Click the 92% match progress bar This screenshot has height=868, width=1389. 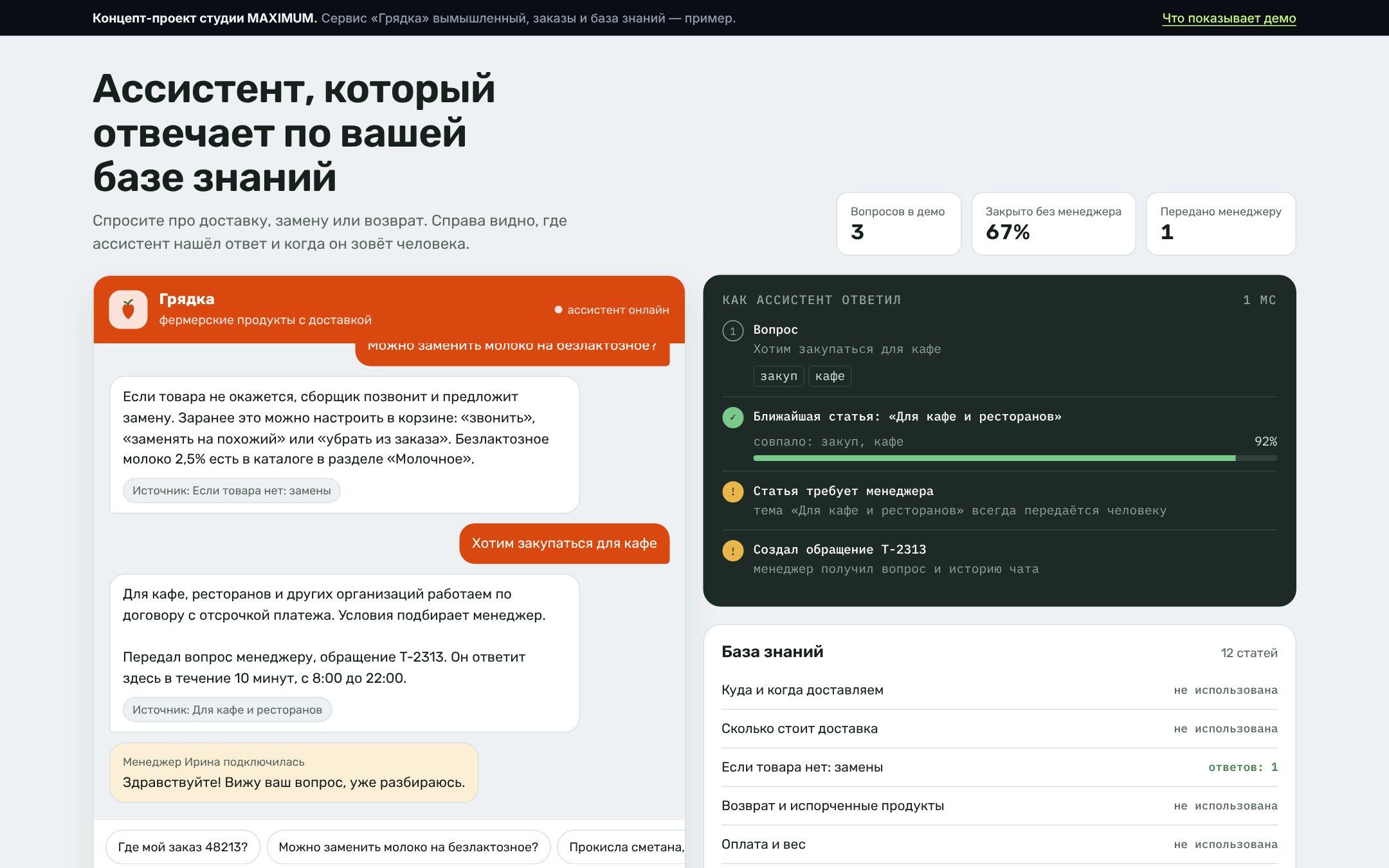click(1015, 458)
